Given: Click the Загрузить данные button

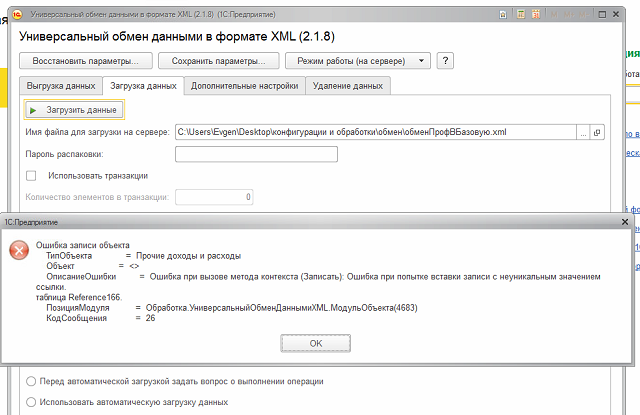Looking at the screenshot, I should [x=73, y=110].
